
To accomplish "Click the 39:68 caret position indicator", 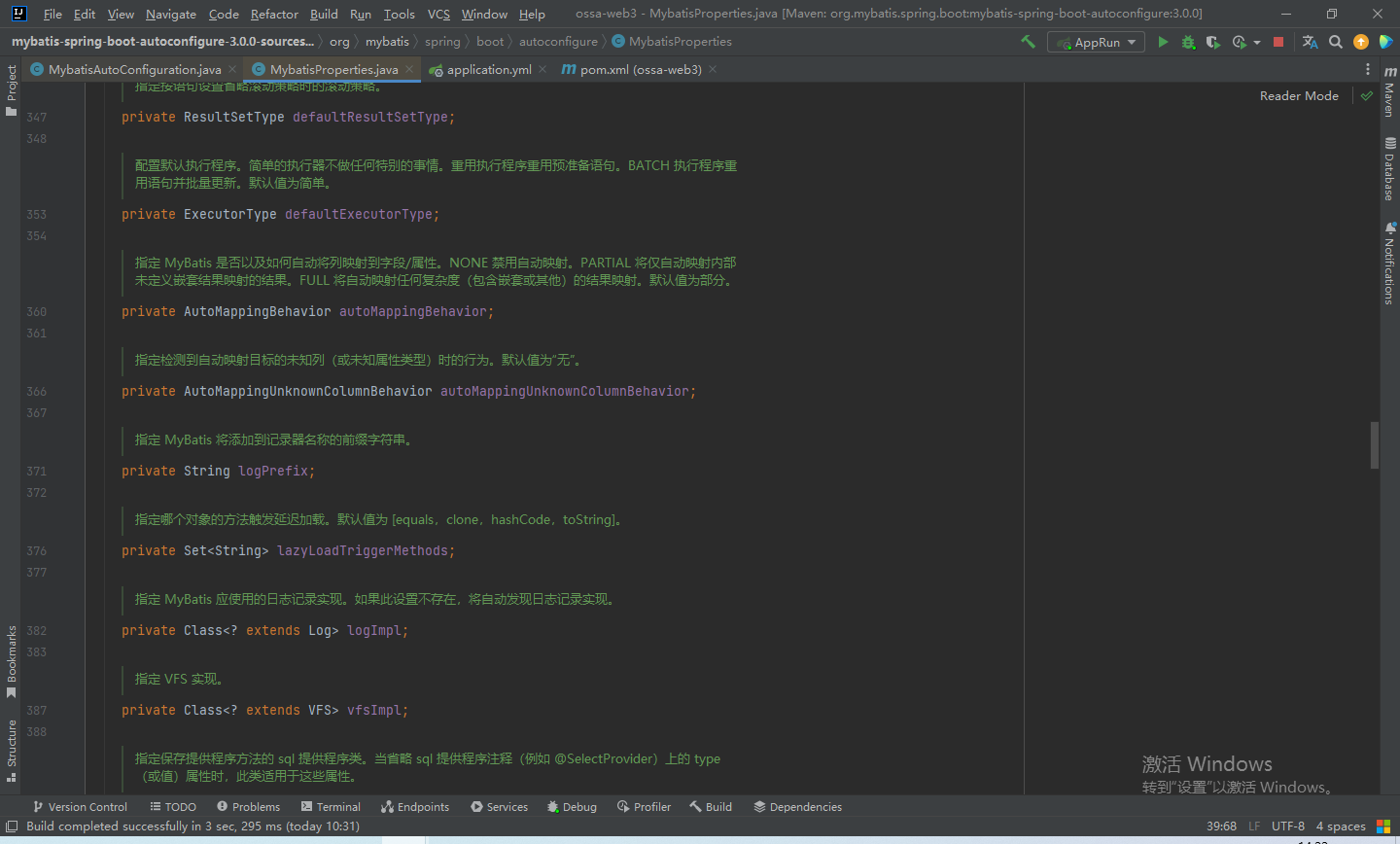I will coord(1221,826).
